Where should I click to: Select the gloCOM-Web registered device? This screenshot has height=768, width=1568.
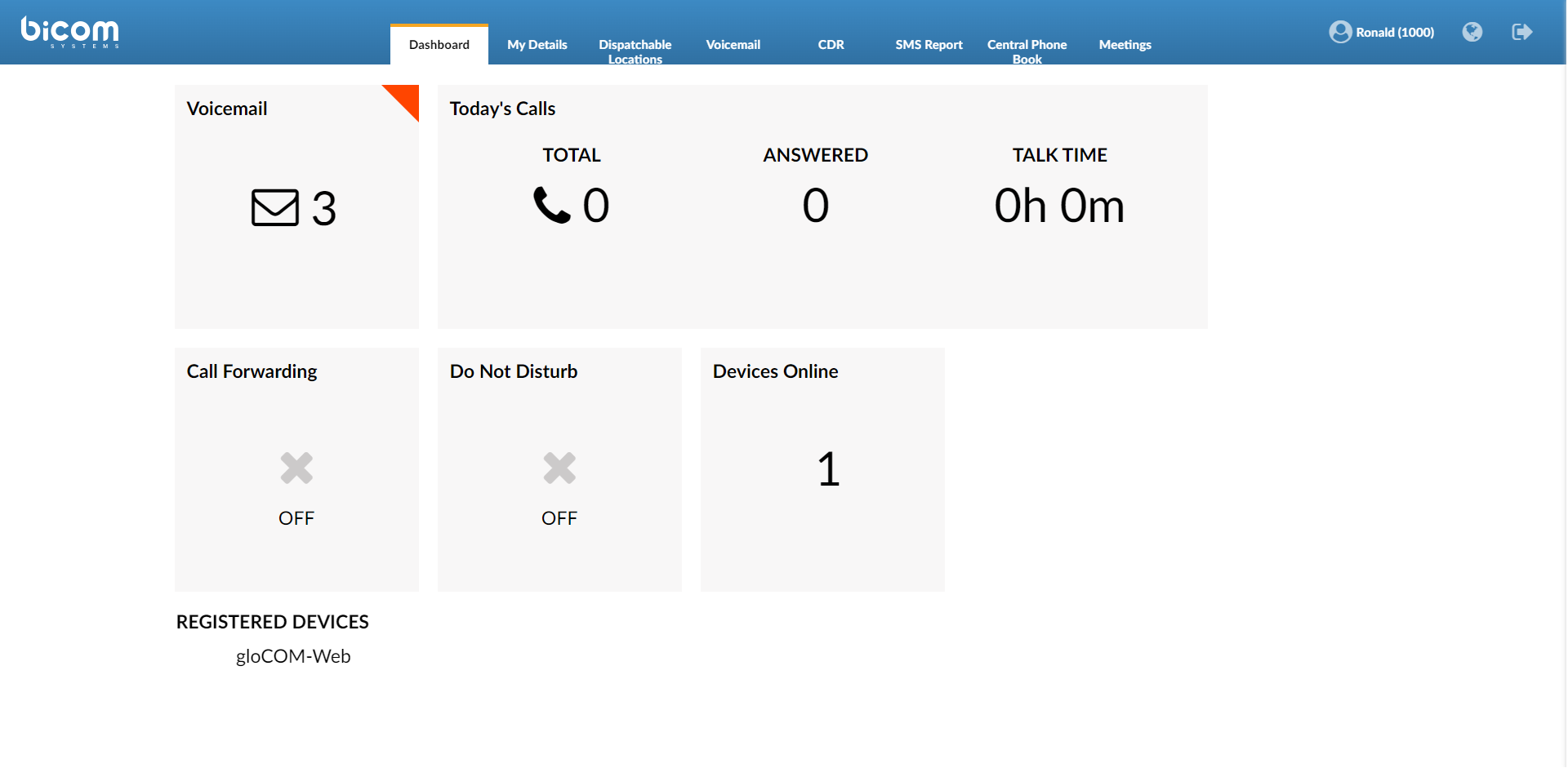coord(293,656)
